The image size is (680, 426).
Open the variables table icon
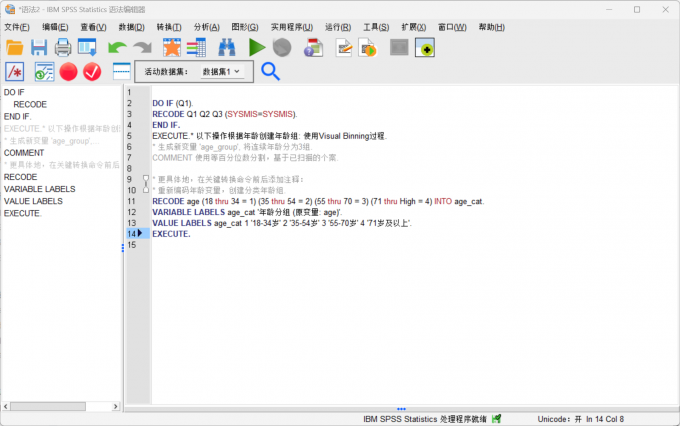coord(196,47)
